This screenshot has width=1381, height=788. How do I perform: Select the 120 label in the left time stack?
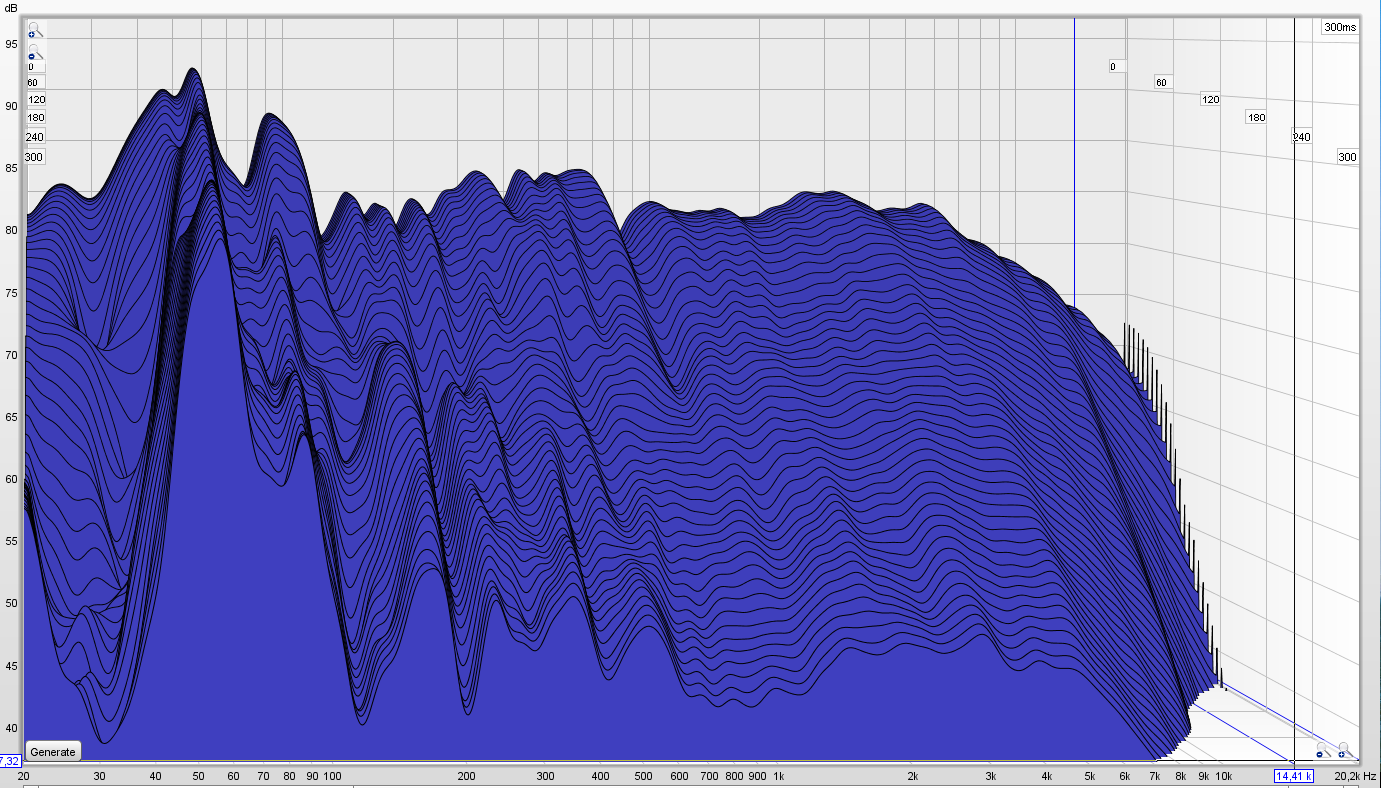tap(36, 100)
